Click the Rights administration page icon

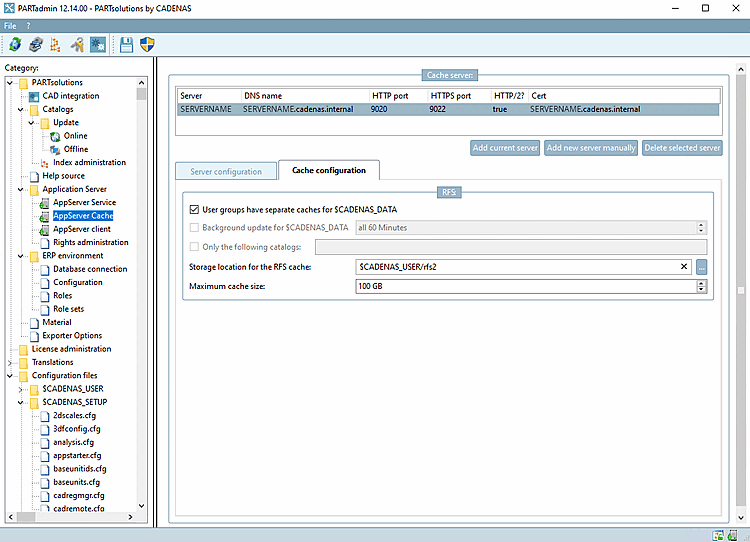pyautogui.click(x=44, y=243)
